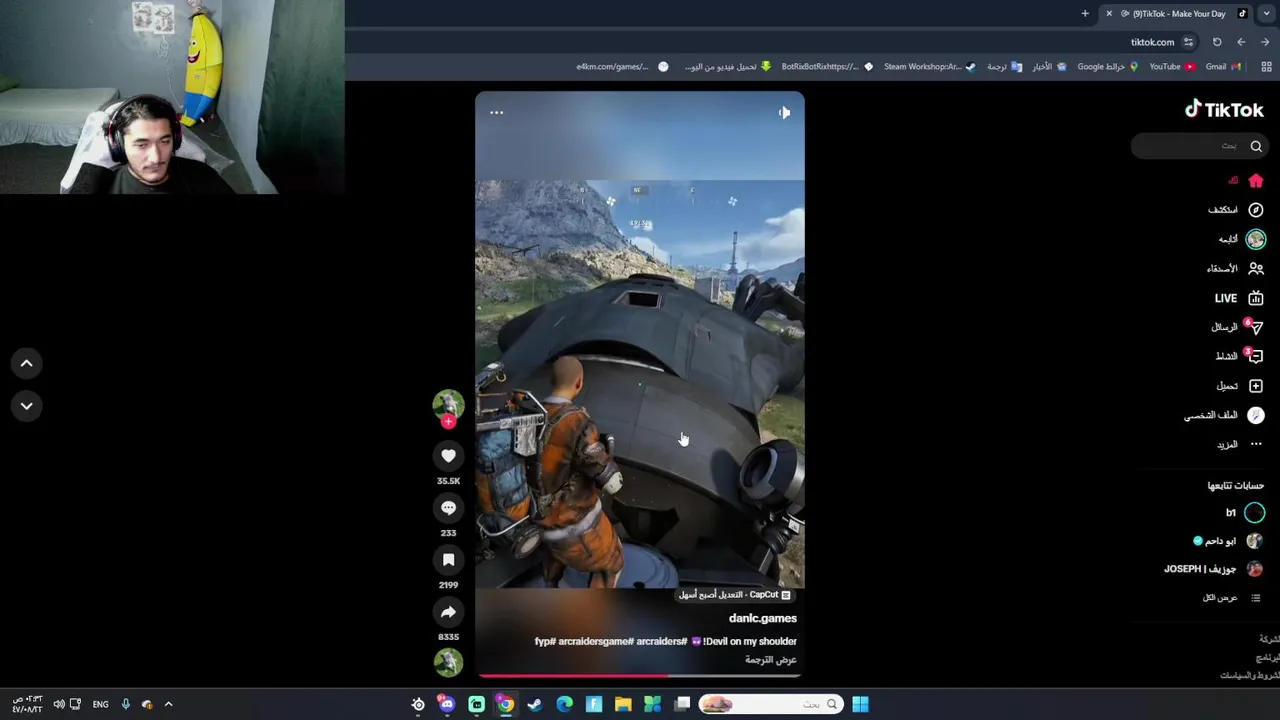Mute the video with speaker icon
Viewport: 1280px width, 720px height.
pos(784,113)
